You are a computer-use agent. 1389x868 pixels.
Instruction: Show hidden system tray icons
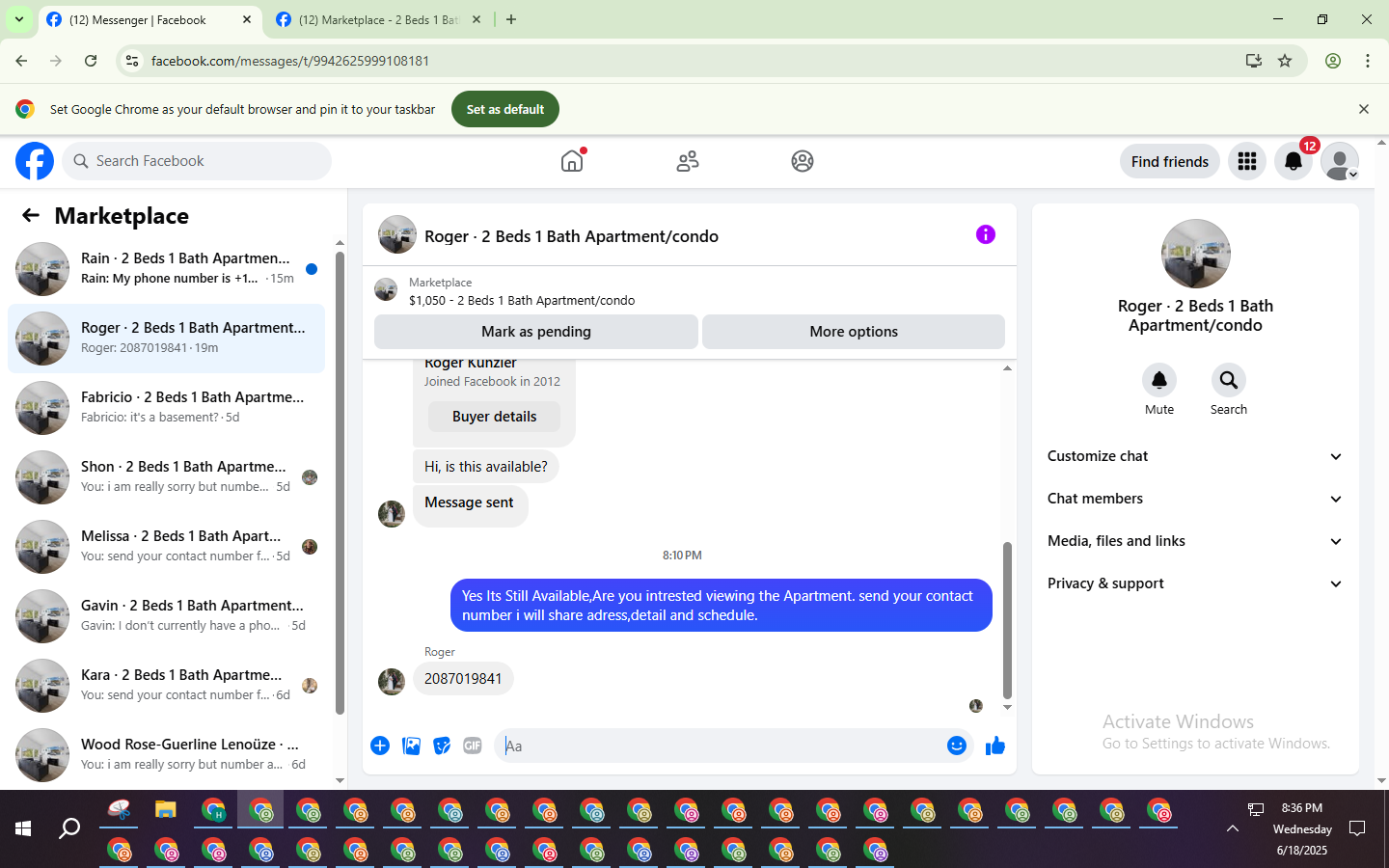[x=1233, y=828]
